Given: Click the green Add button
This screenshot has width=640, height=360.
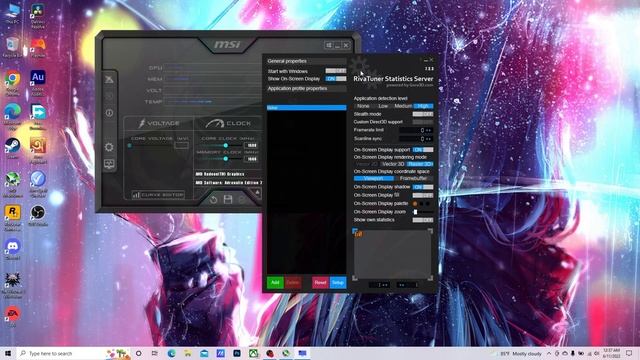Looking at the screenshot, I should point(275,282).
